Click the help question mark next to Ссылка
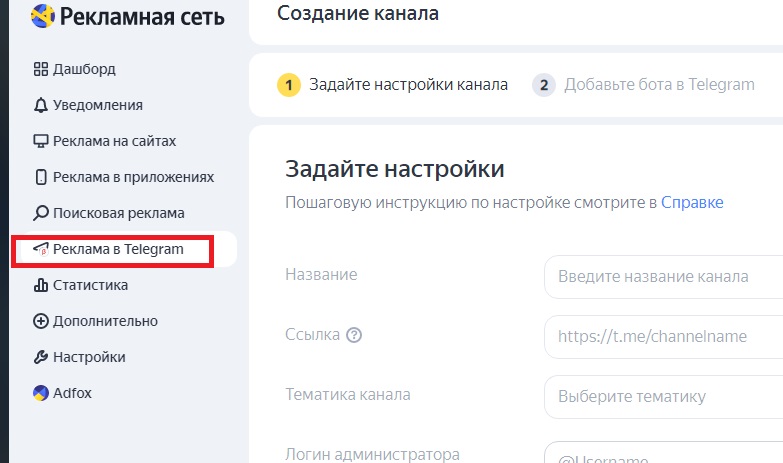The height and width of the screenshot is (463, 783). tap(354, 335)
